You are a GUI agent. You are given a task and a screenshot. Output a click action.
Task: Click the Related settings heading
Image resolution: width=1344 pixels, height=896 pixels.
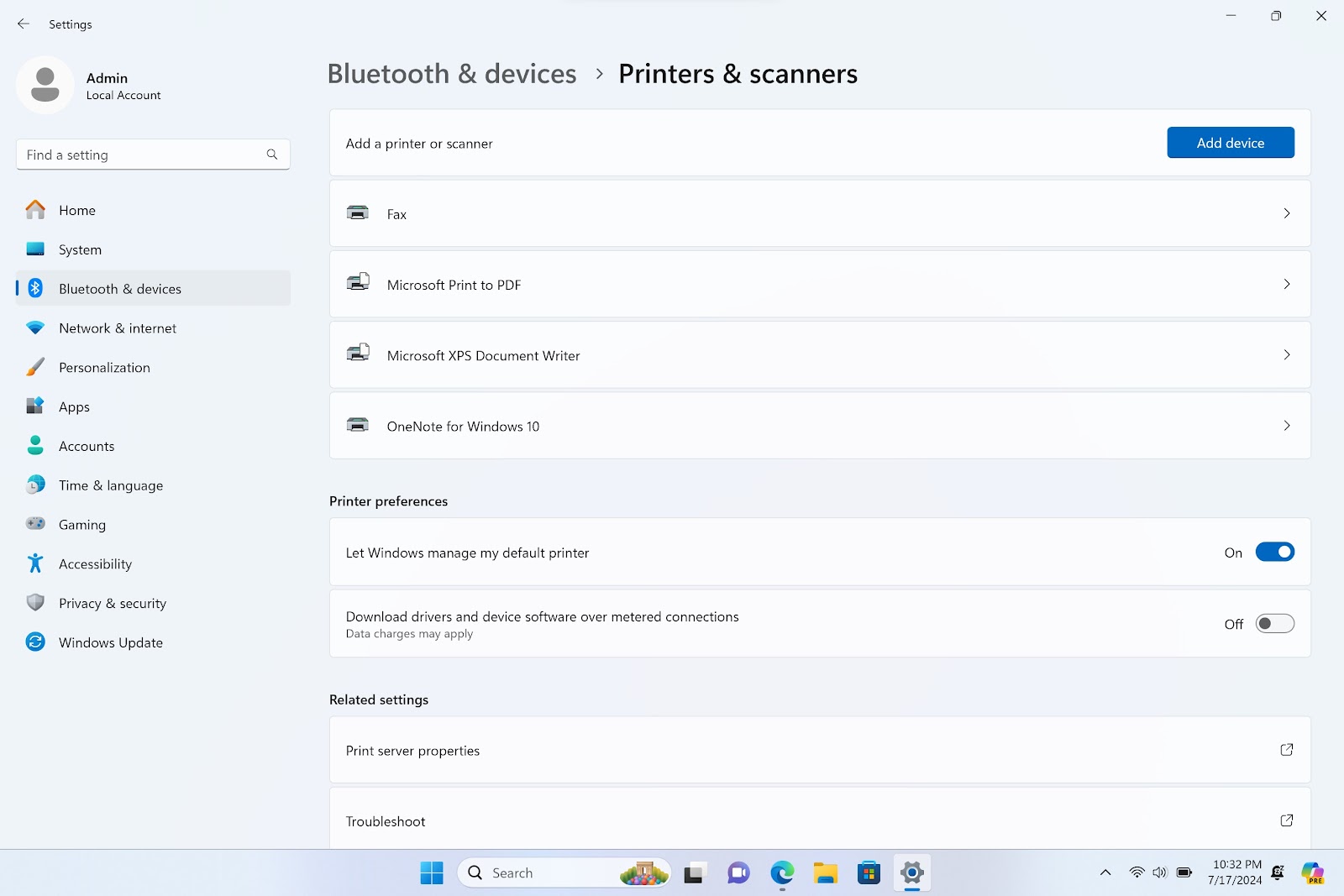[x=379, y=700]
